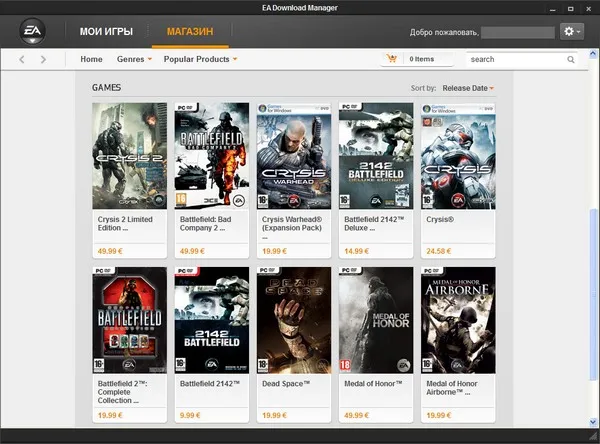Click the back navigation arrow
Screen dimensions: 600x444
[23, 60]
